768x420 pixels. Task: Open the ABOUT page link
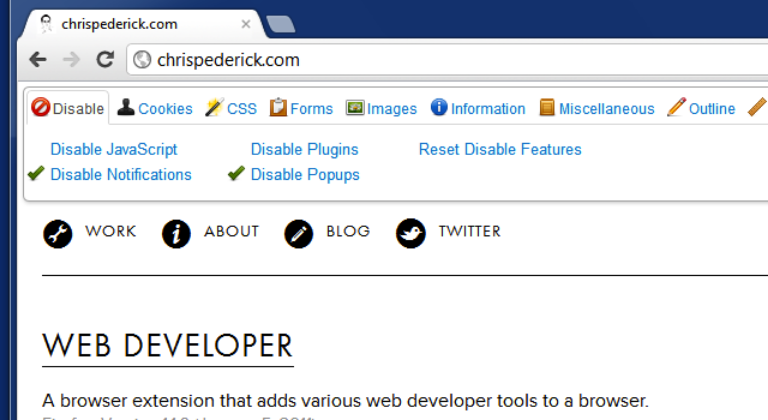(232, 231)
